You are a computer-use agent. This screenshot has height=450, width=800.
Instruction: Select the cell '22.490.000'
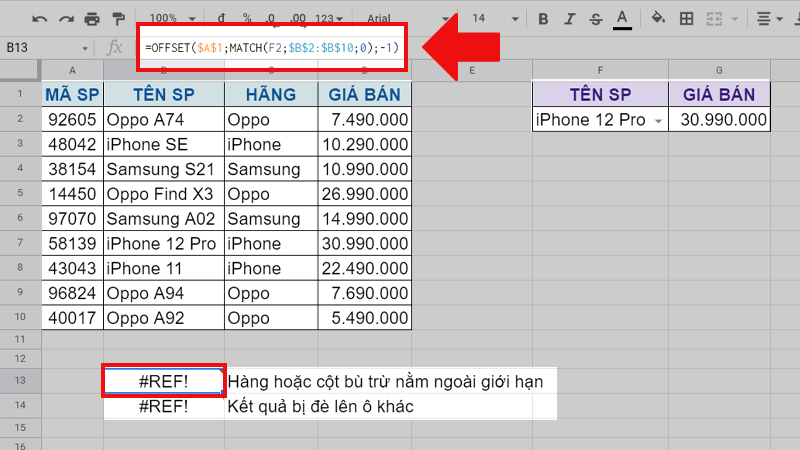(365, 268)
